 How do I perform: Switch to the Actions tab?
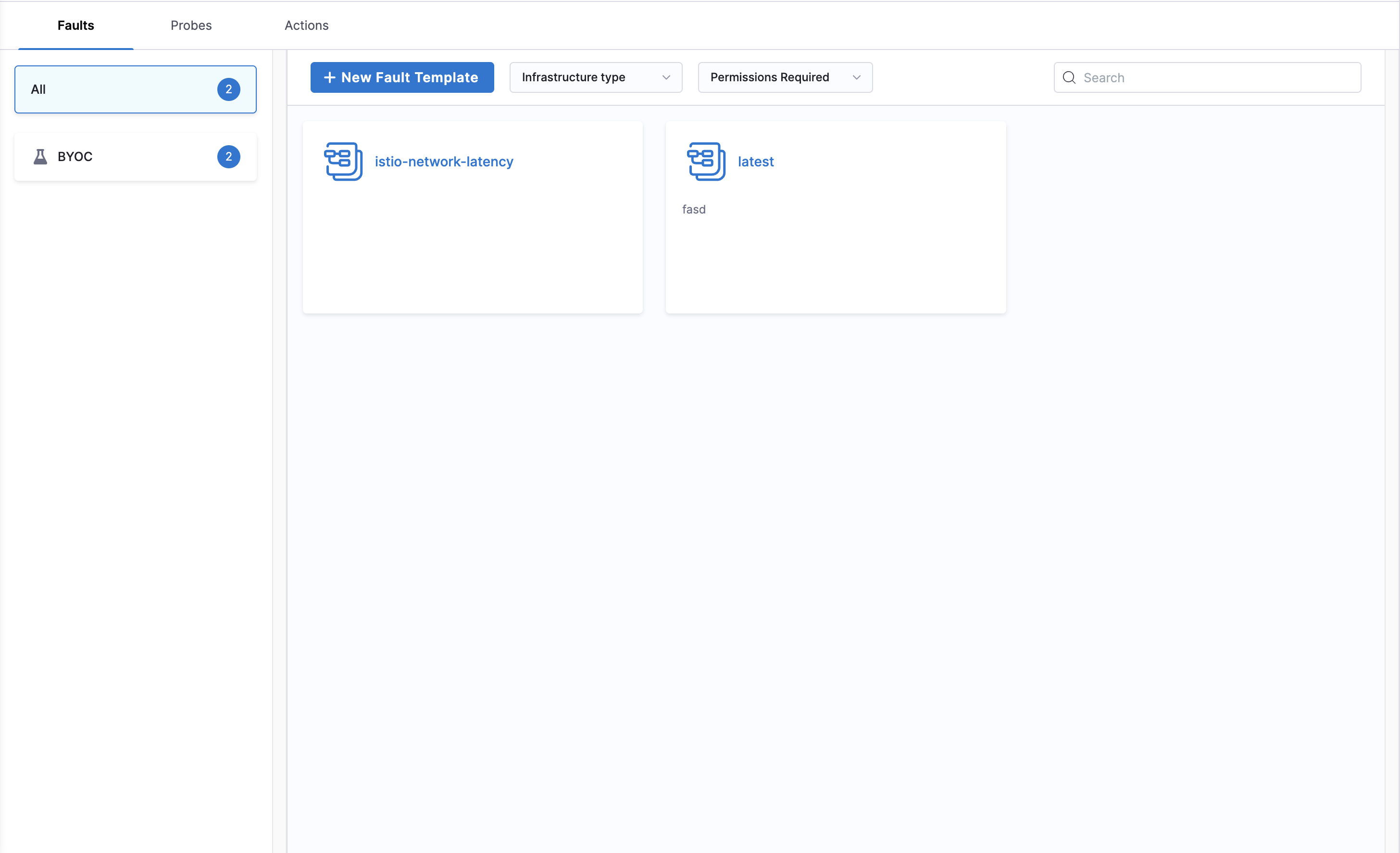pyautogui.click(x=306, y=25)
